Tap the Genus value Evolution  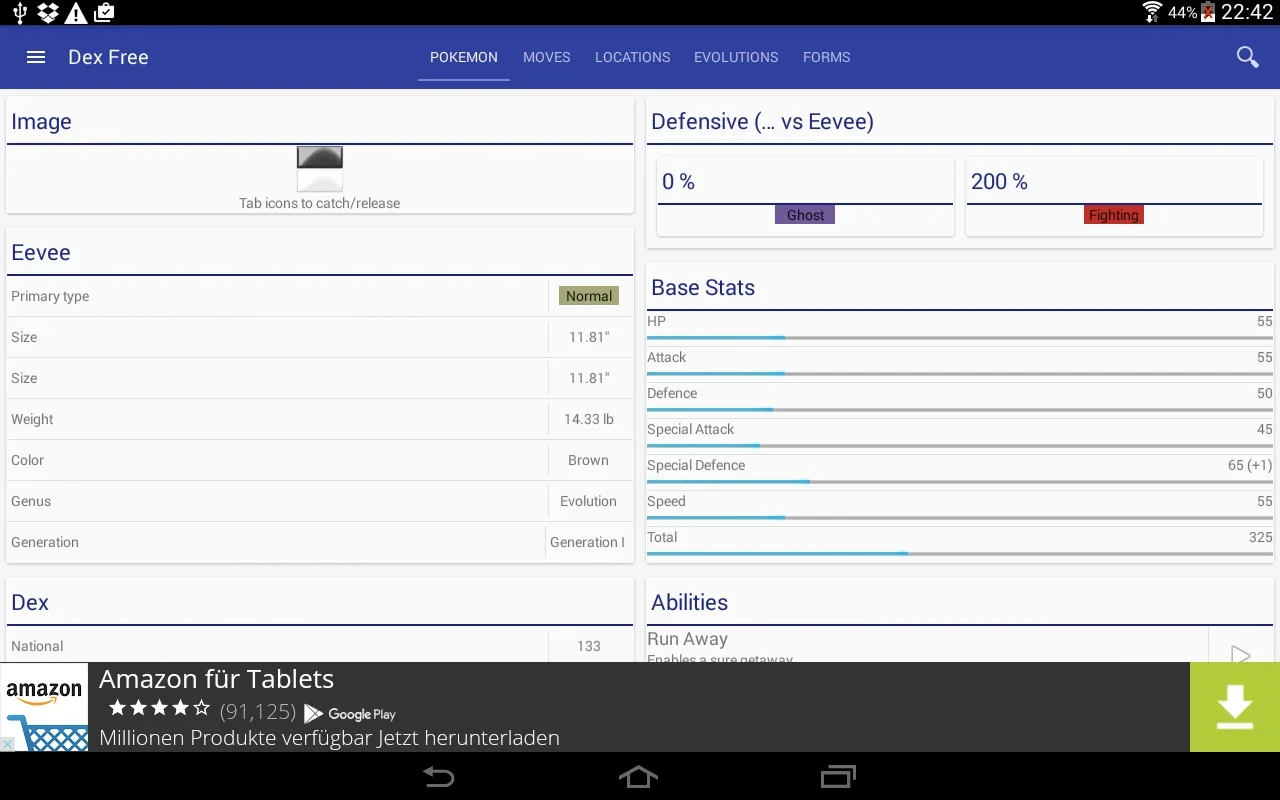click(x=588, y=501)
